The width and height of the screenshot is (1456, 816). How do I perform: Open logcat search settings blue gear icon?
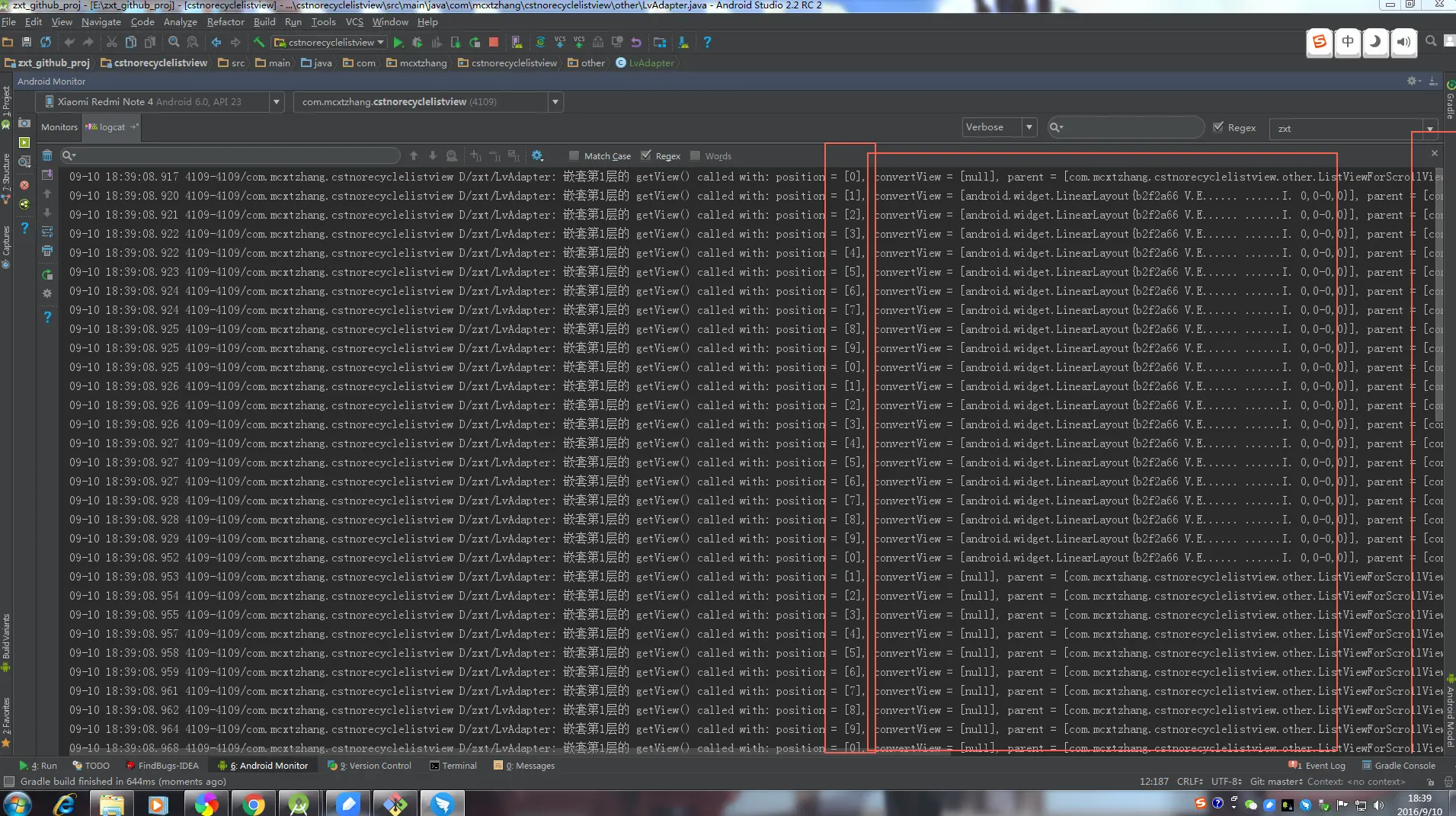click(x=537, y=155)
